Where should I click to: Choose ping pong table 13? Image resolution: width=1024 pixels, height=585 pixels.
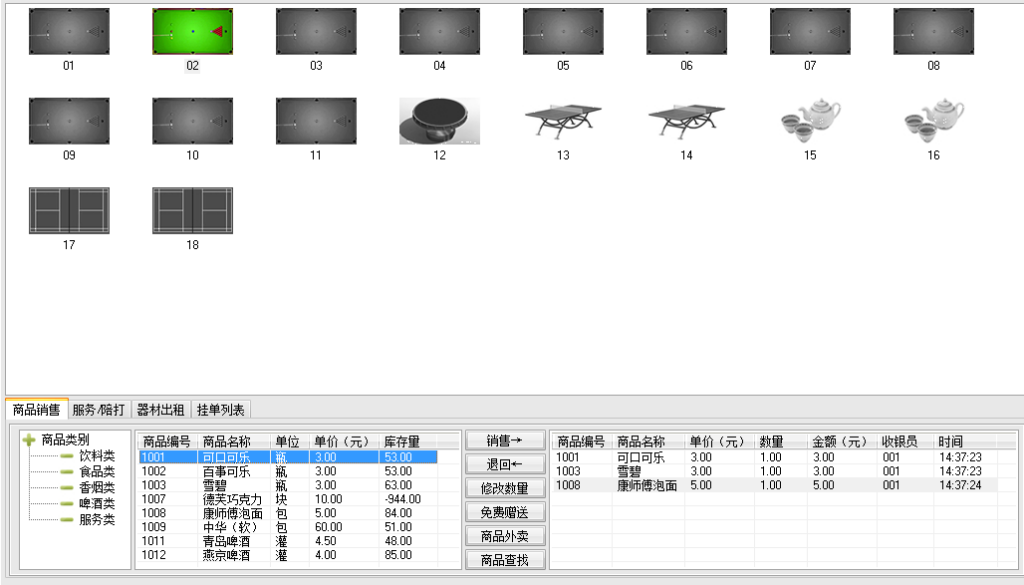coord(563,121)
